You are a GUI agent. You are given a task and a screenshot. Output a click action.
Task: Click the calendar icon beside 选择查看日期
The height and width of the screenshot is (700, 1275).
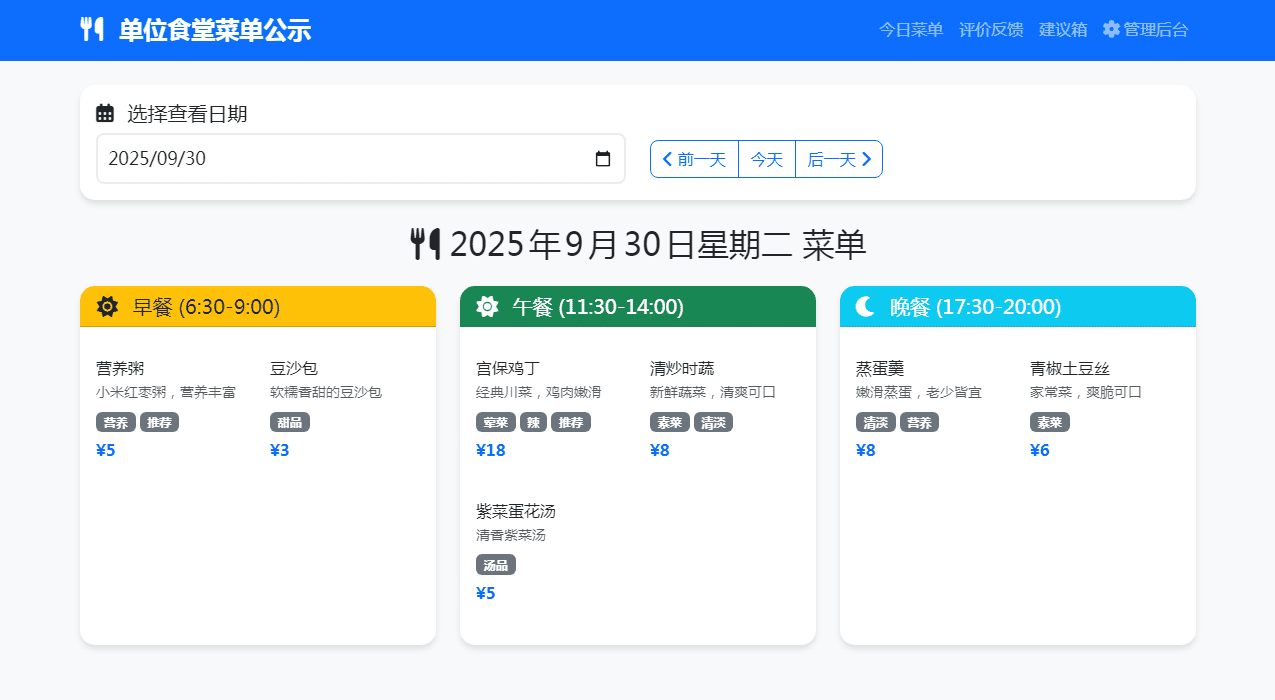click(x=105, y=114)
